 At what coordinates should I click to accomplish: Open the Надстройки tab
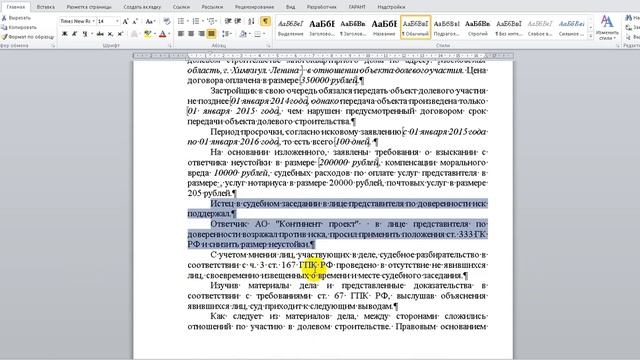pyautogui.click(x=391, y=7)
